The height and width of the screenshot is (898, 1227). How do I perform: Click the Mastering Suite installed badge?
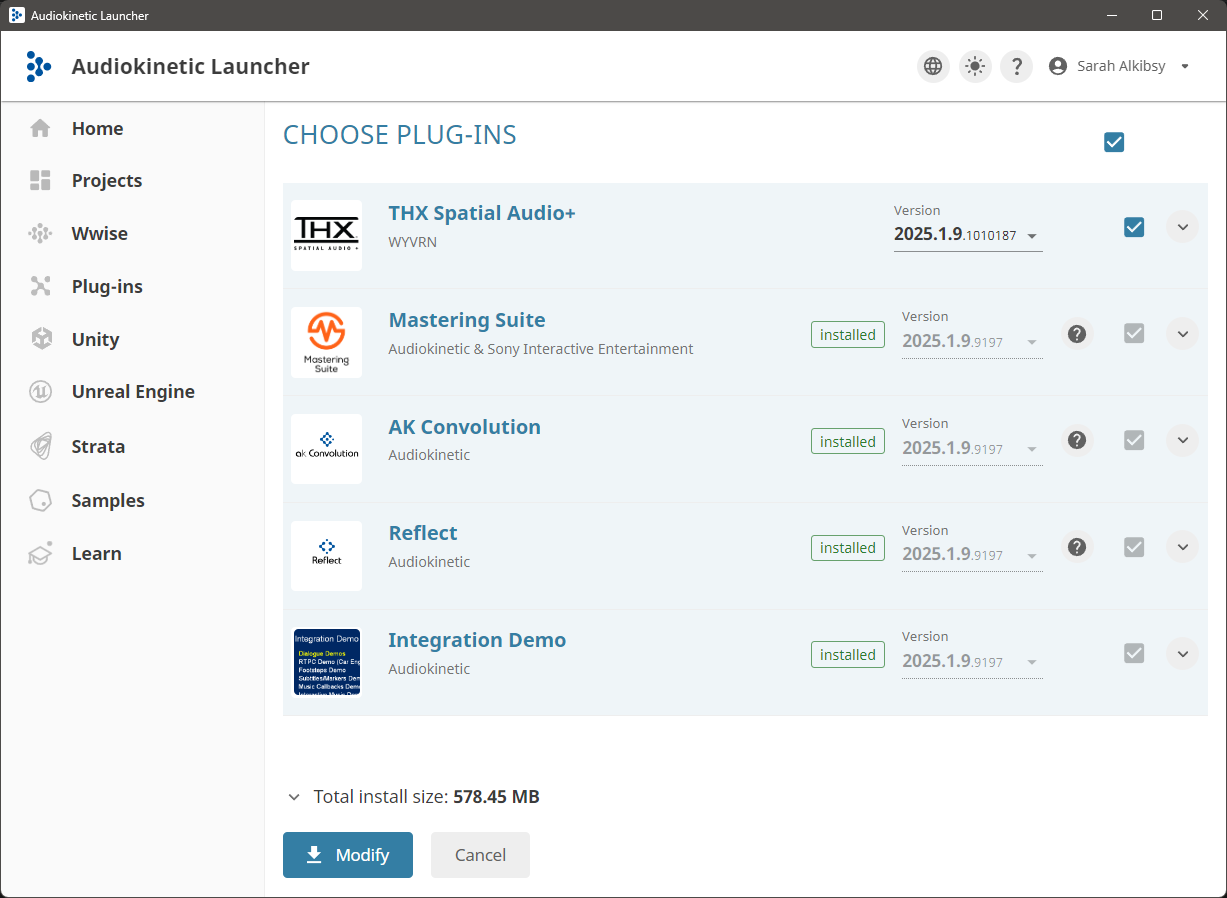[x=848, y=335]
